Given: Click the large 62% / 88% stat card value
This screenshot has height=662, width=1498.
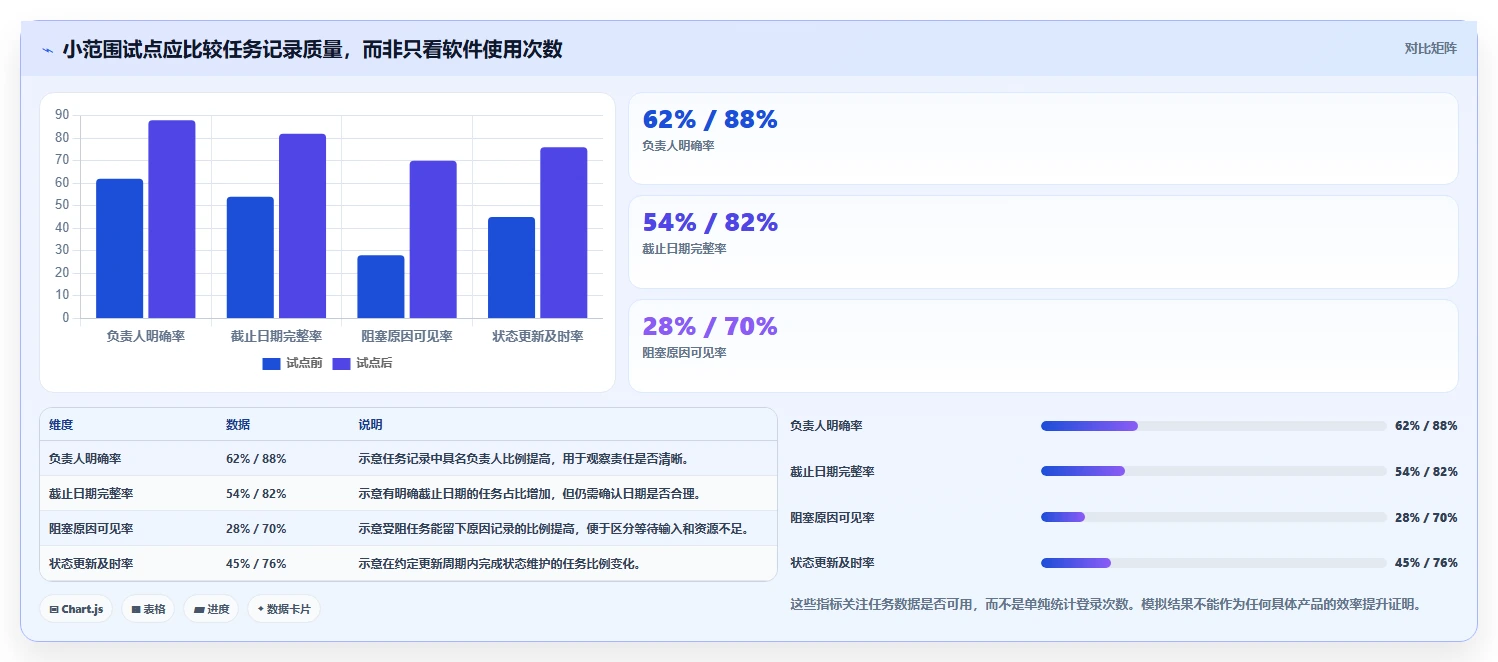Looking at the screenshot, I should tap(710, 119).
